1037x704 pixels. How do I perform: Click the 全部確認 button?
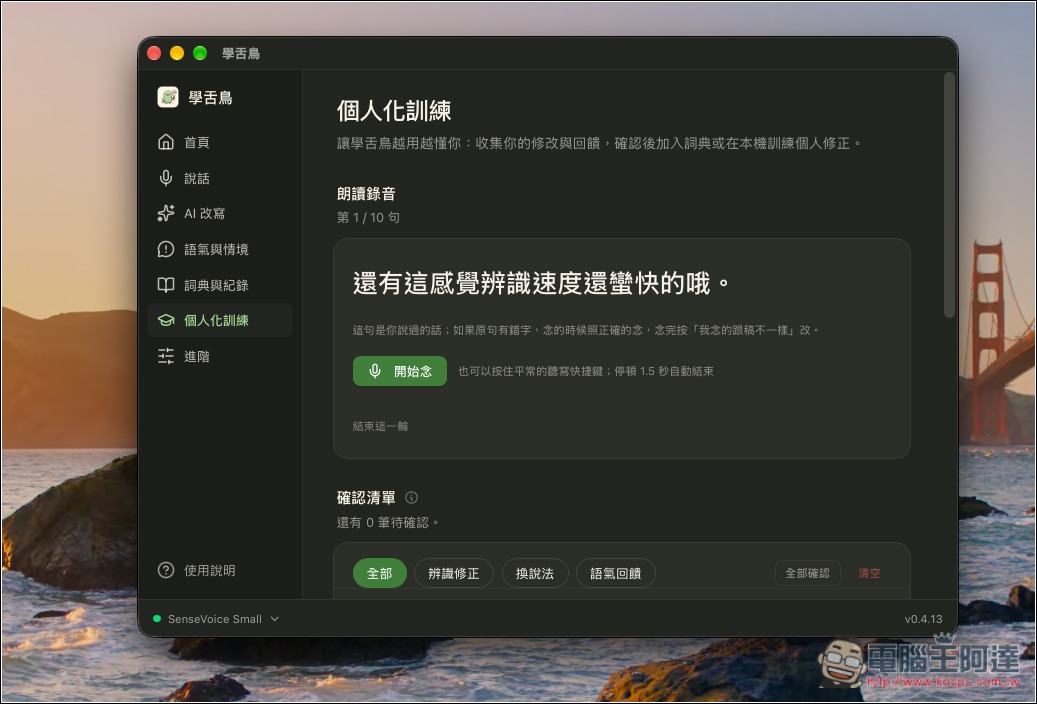(808, 573)
